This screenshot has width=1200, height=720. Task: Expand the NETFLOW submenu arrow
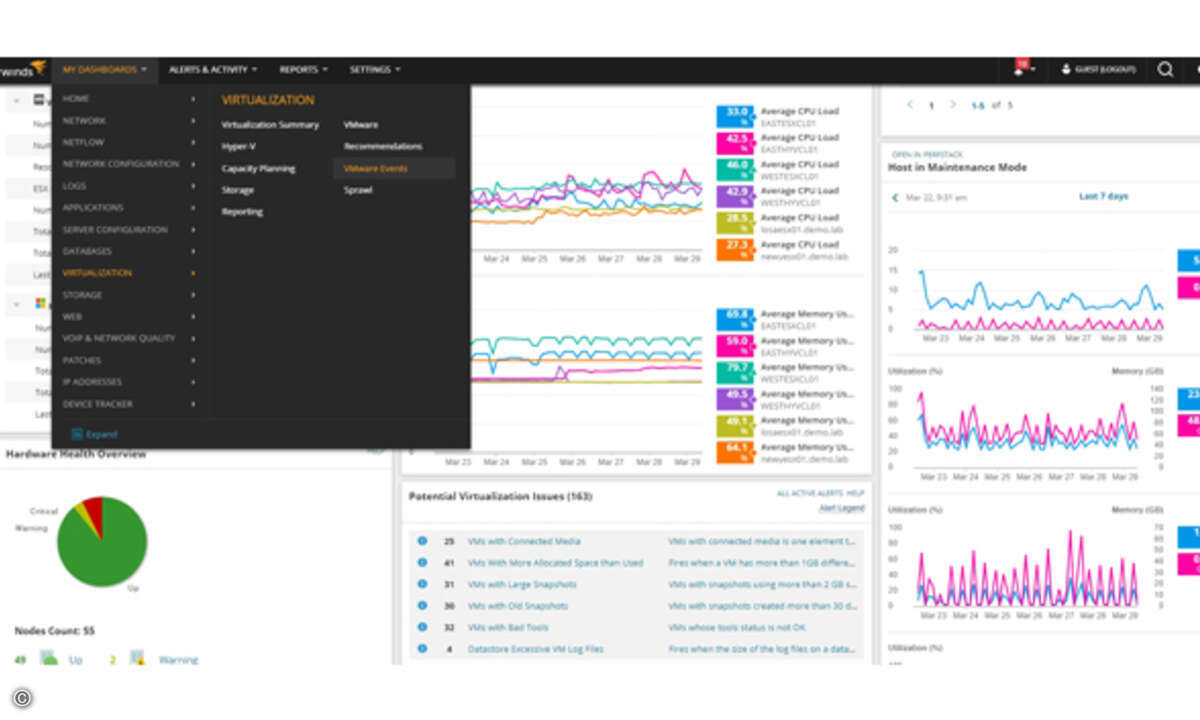pyautogui.click(x=193, y=142)
